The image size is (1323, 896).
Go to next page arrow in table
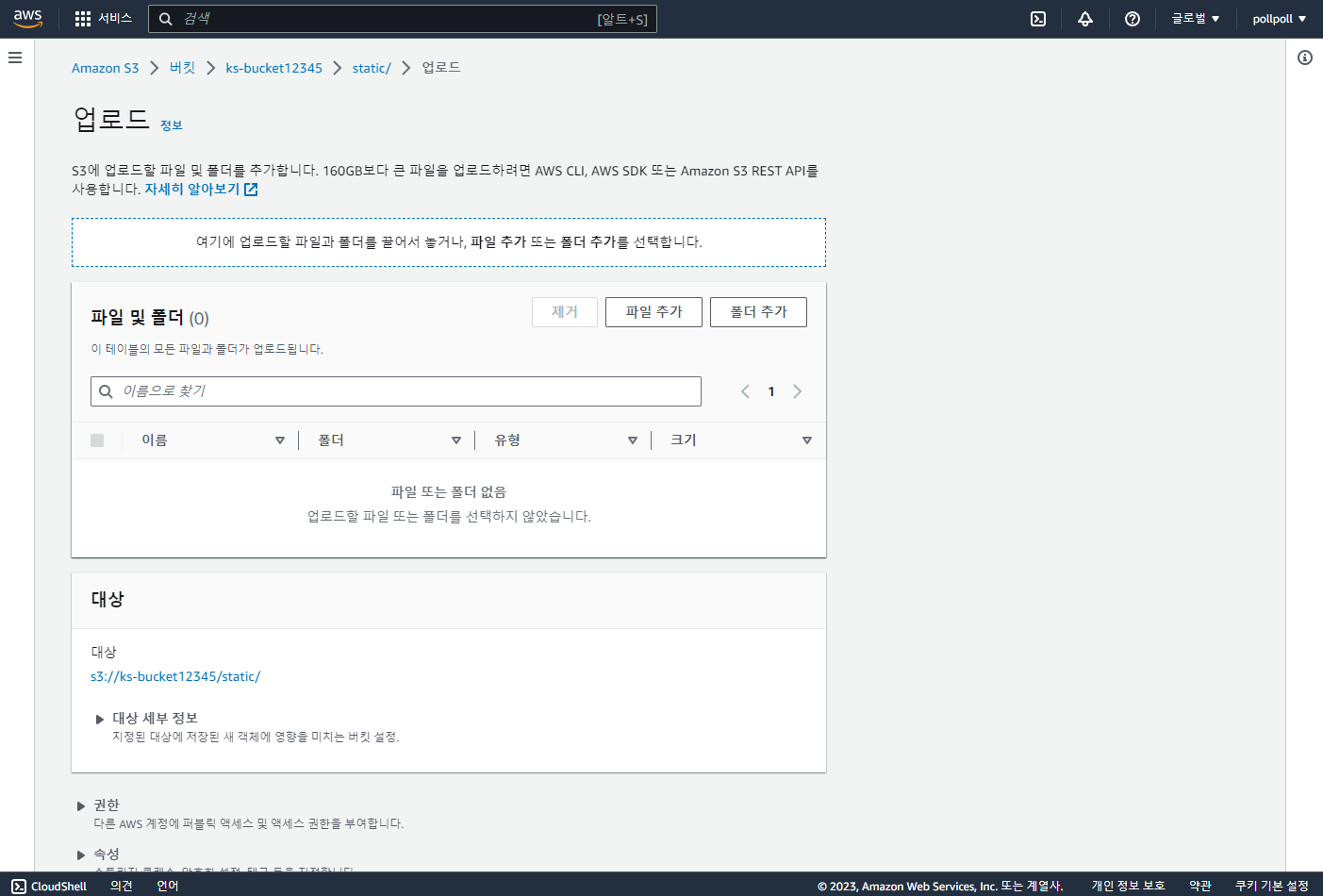point(798,391)
